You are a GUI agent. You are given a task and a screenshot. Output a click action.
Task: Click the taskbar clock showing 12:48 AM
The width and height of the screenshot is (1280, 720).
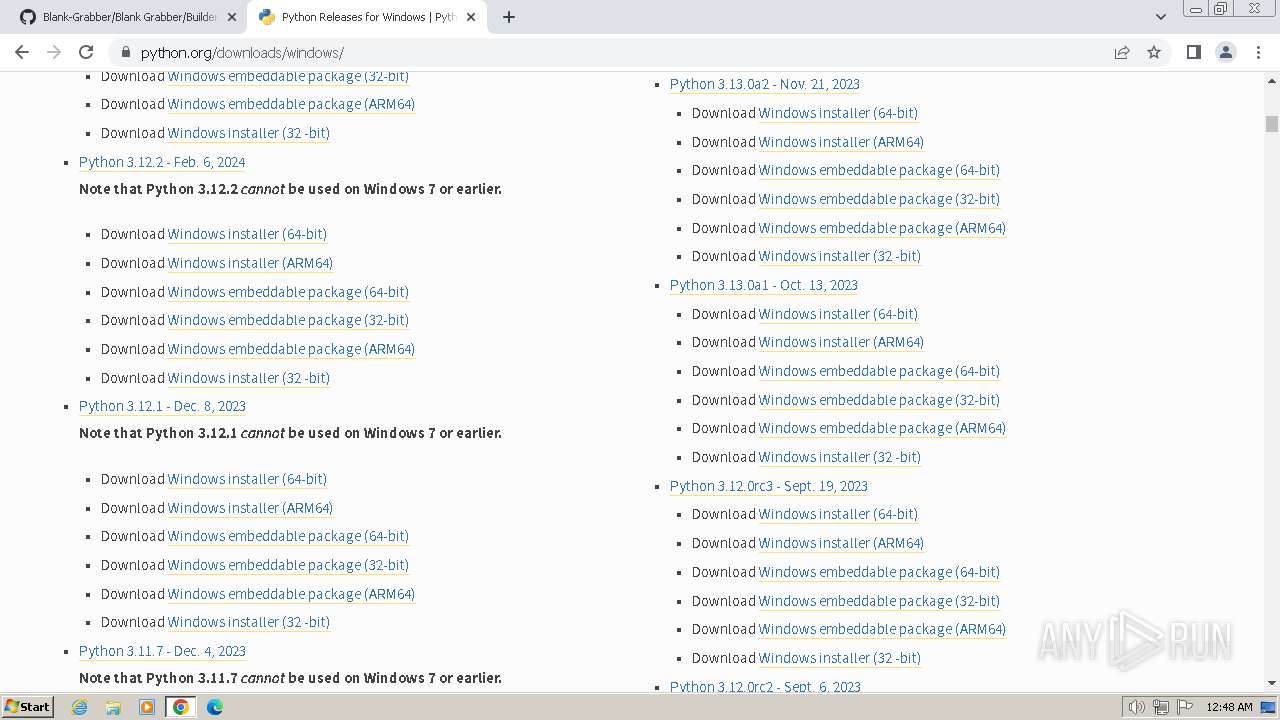tap(1229, 707)
